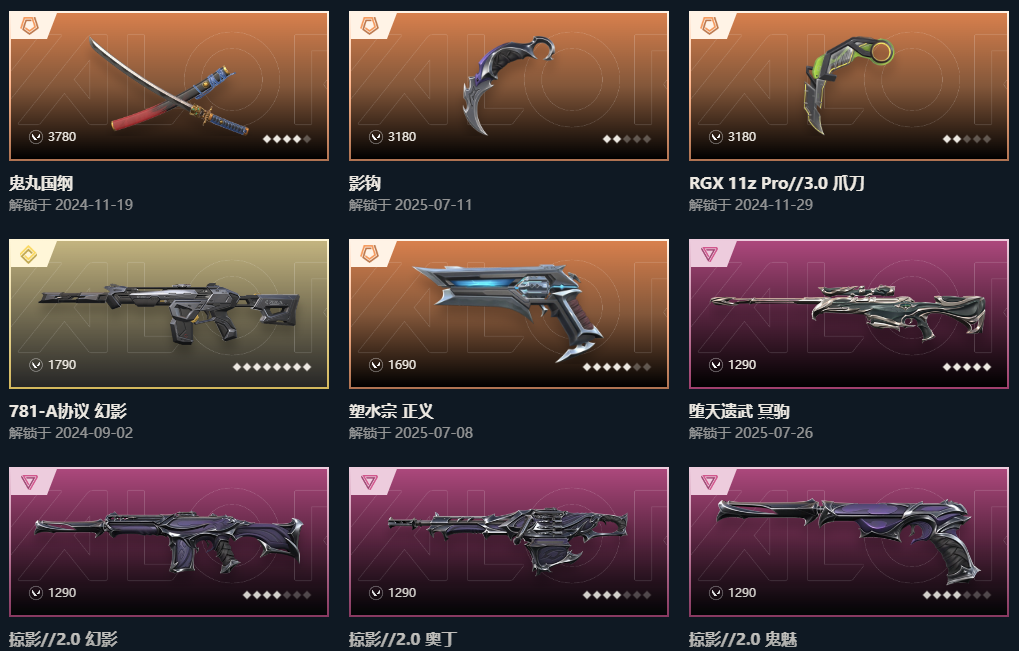This screenshot has width=1019, height=651.
Task: Select the 鬼丸国纲 katana skin thumbnail
Action: [x=169, y=86]
